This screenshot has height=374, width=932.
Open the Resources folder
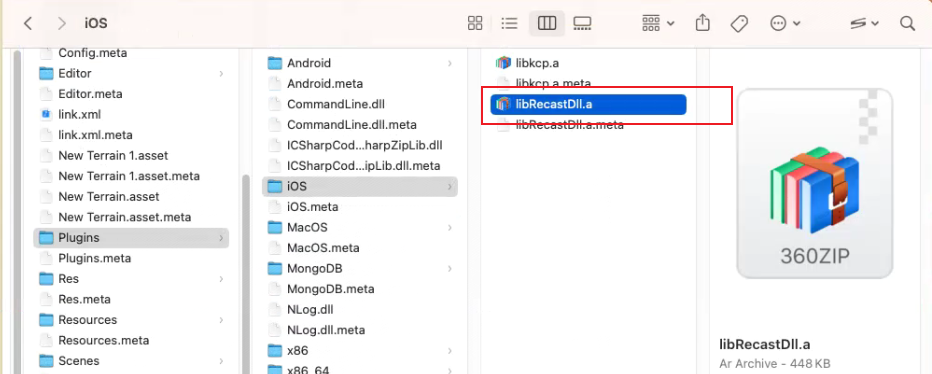[131, 320]
